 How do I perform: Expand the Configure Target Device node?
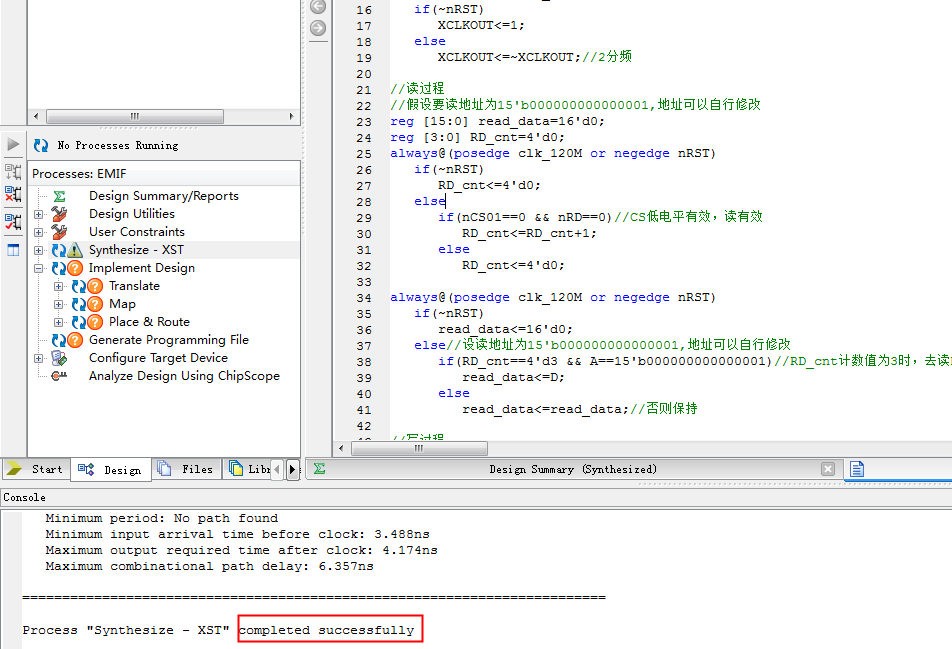(x=39, y=358)
